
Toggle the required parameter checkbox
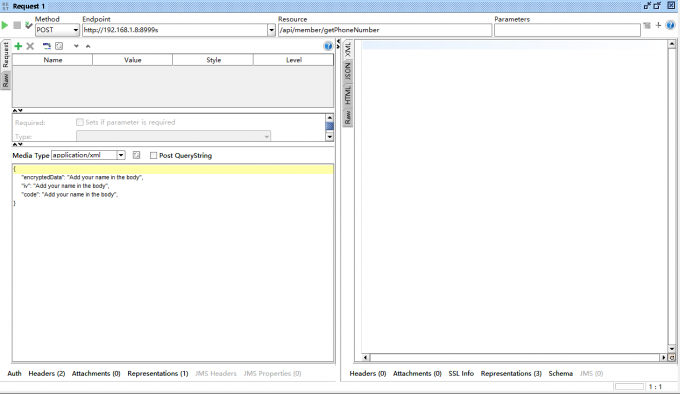pyautogui.click(x=80, y=122)
